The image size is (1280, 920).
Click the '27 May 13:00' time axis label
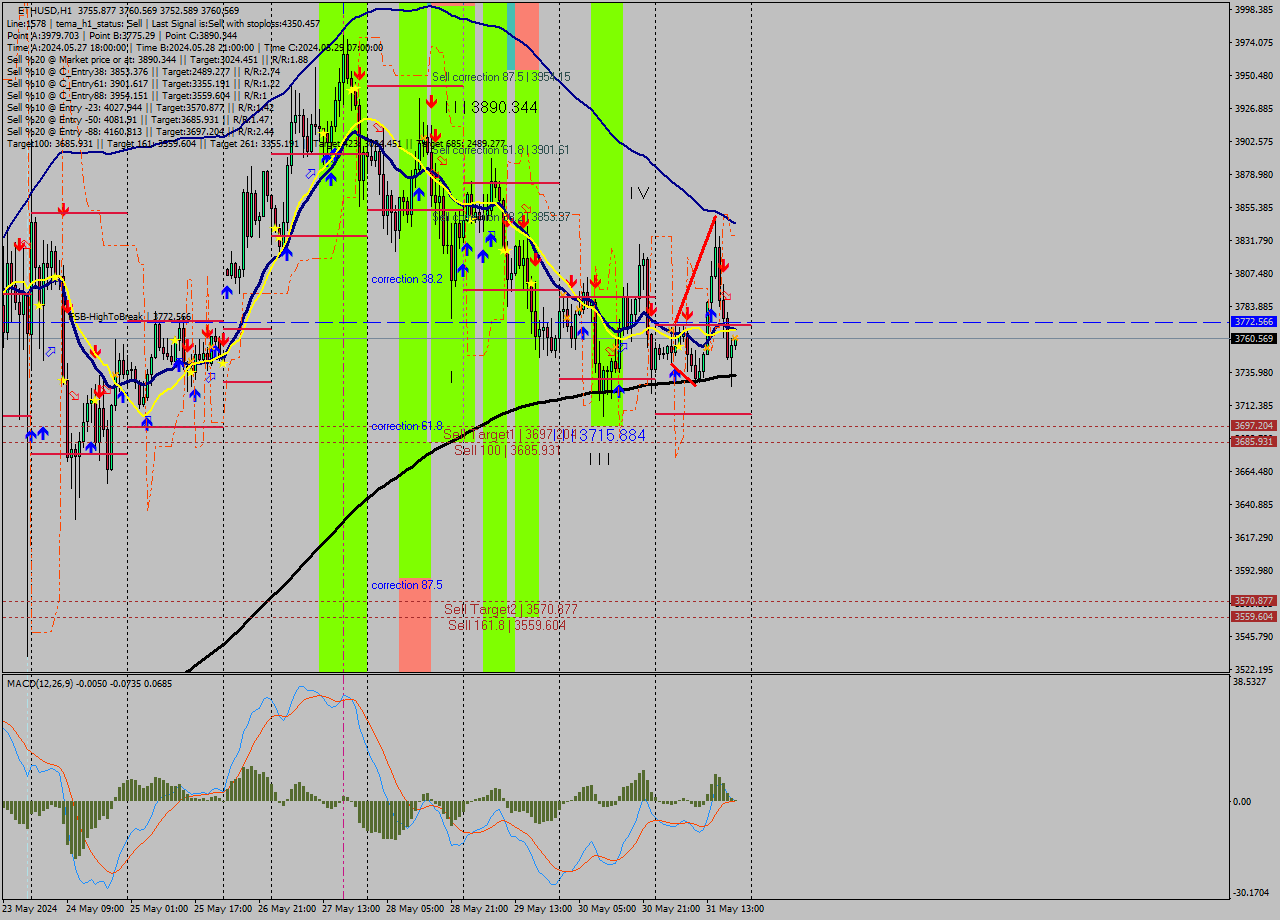(x=353, y=909)
